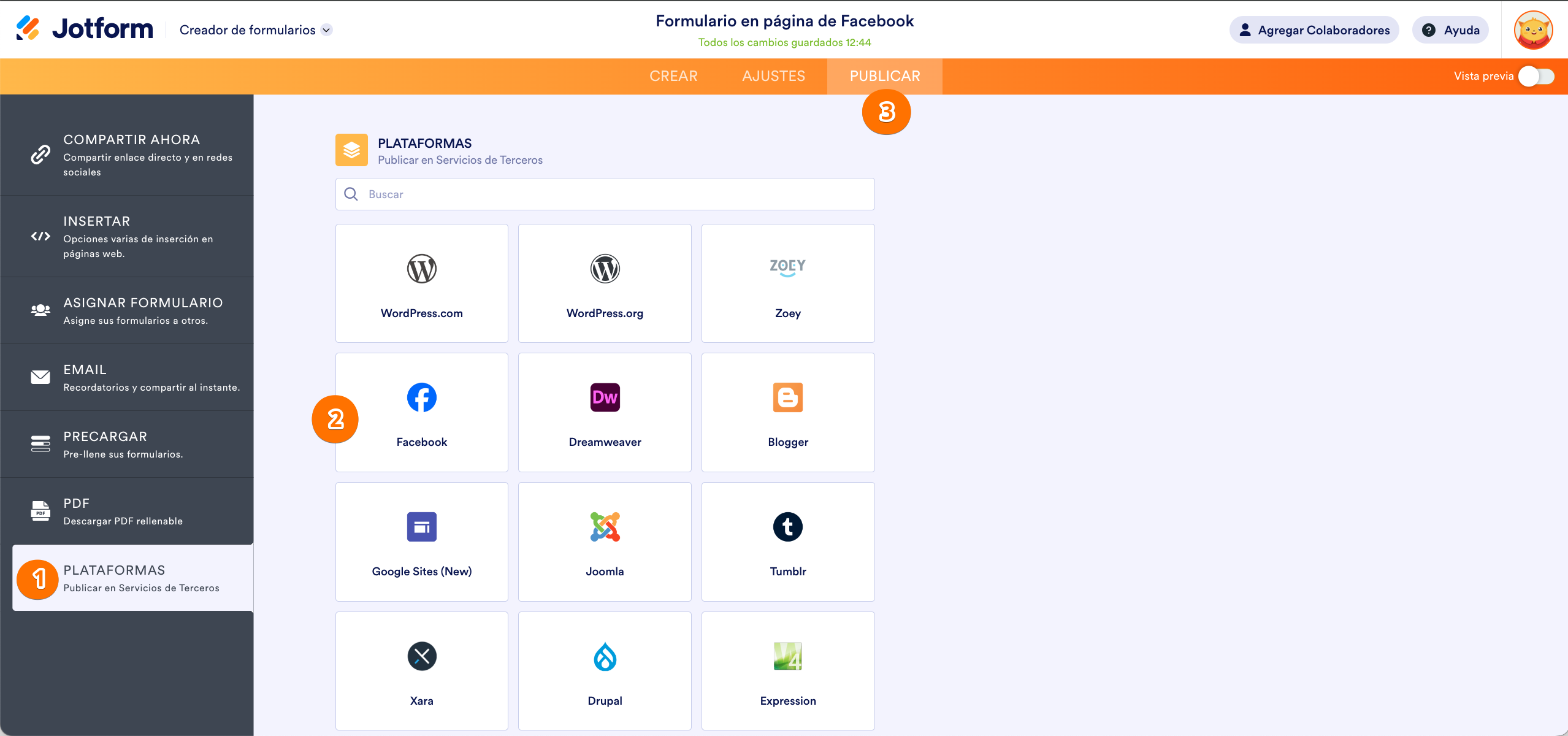Click the Buscar search field

(605, 194)
